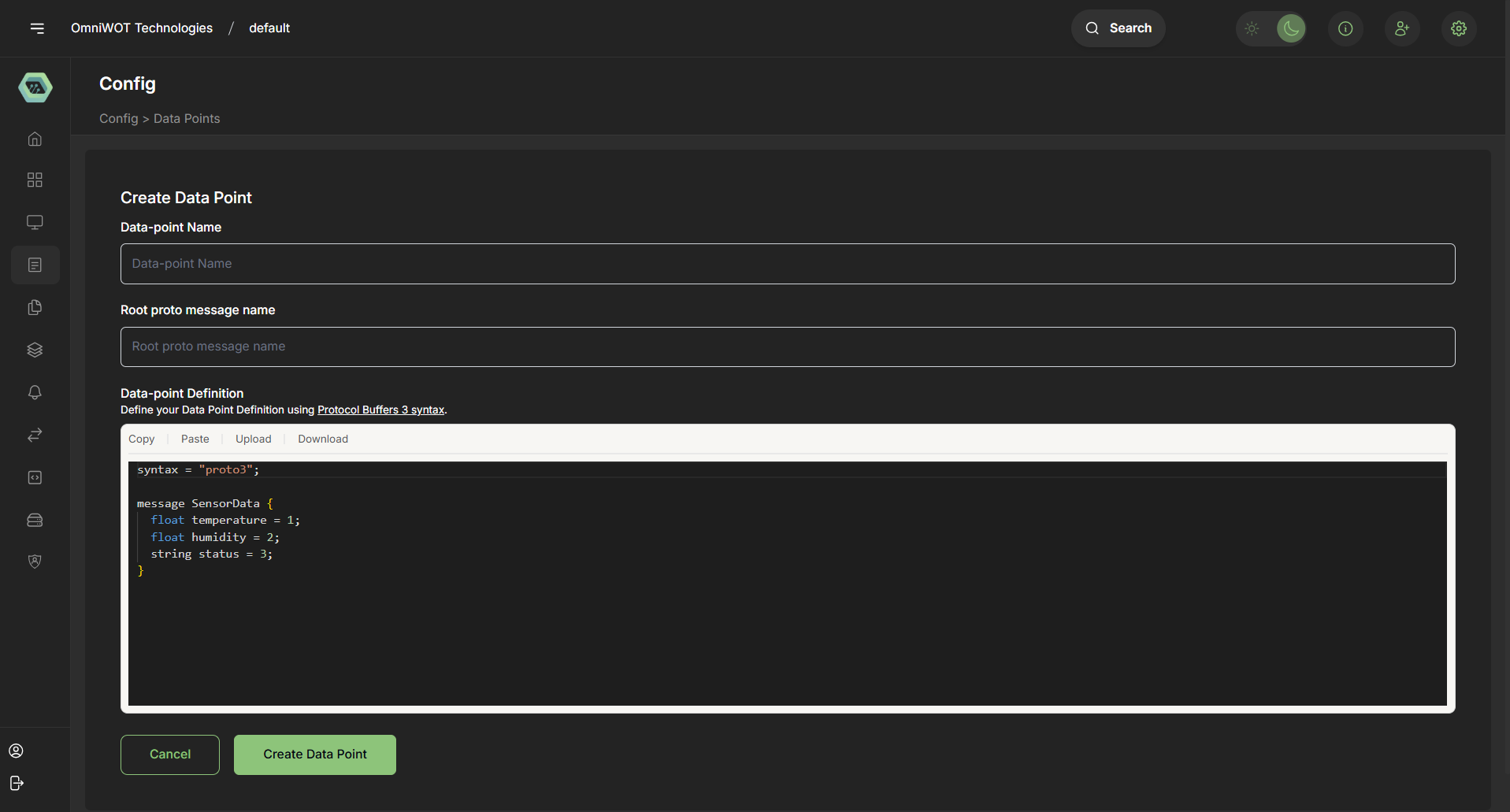Screen dimensions: 1510x812
Task: Collapse the sidebar with the hamburger icon
Action: pos(38,28)
